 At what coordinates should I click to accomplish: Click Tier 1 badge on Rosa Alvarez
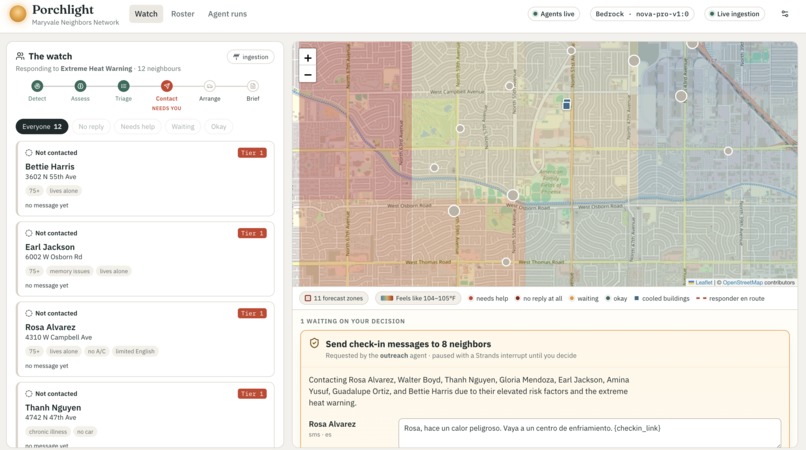coord(252,313)
